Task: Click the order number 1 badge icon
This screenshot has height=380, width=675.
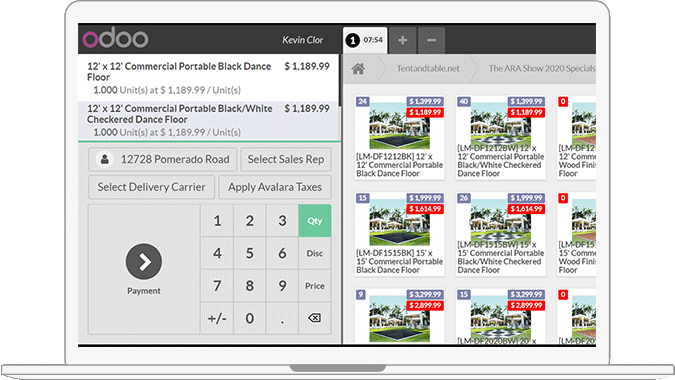Action: (353, 40)
